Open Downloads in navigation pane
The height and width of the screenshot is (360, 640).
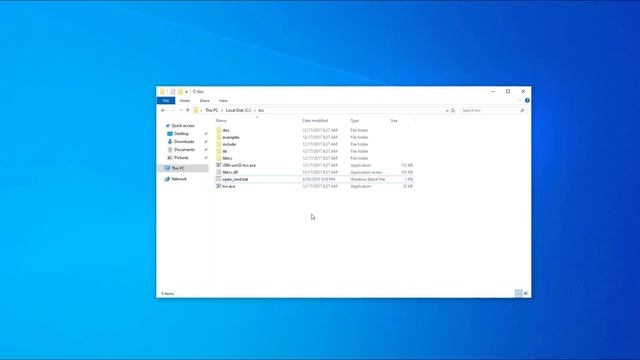184,142
